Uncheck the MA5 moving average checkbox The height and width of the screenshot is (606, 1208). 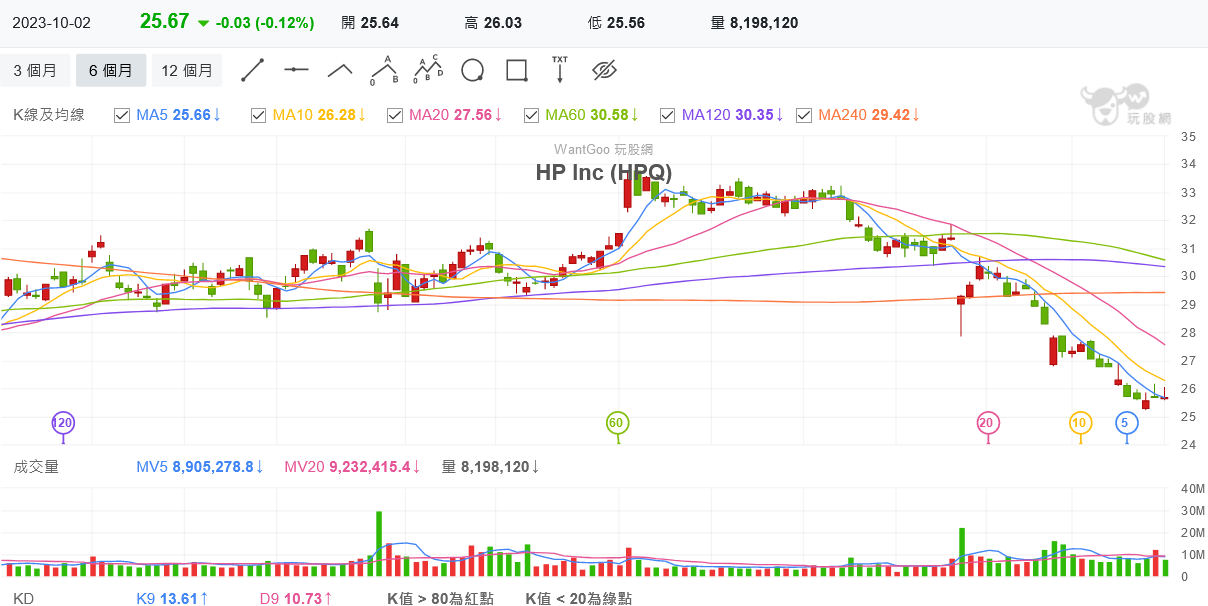(122, 115)
